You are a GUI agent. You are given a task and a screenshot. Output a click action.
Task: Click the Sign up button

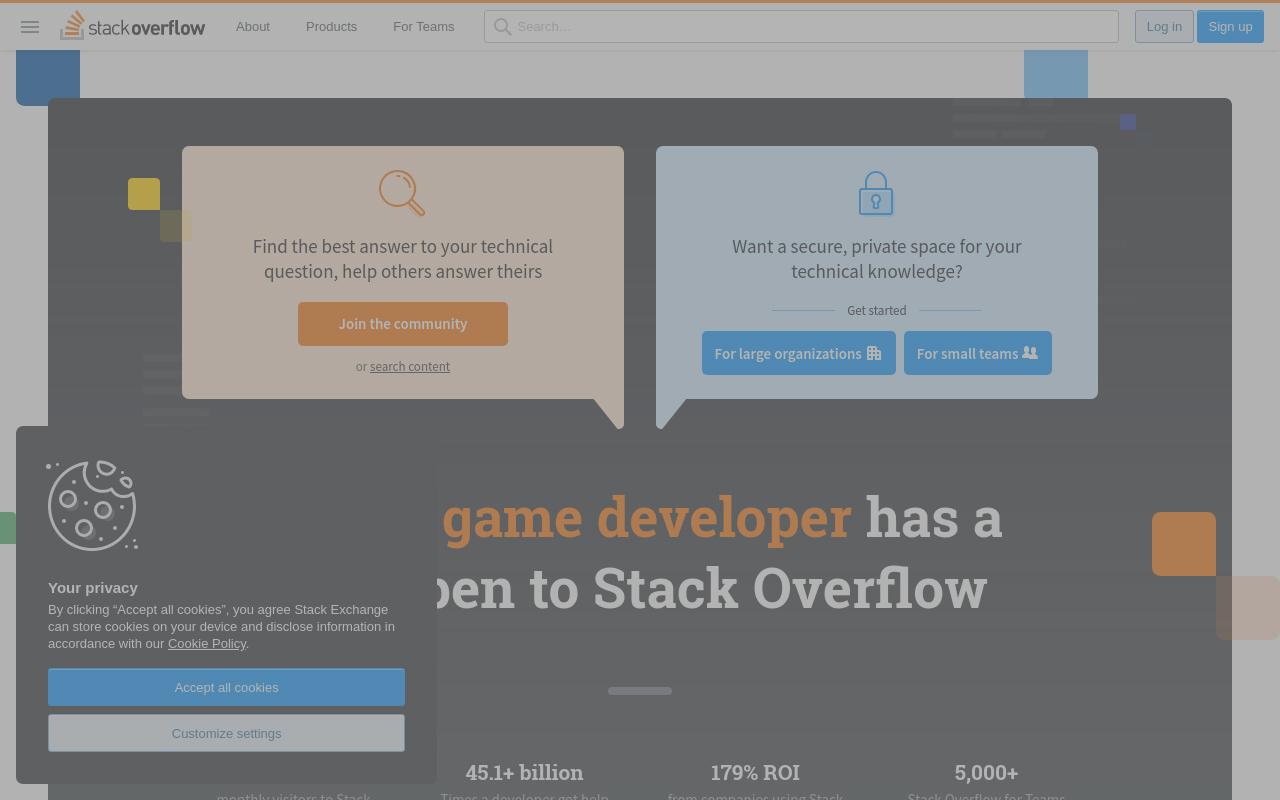click(x=1230, y=27)
